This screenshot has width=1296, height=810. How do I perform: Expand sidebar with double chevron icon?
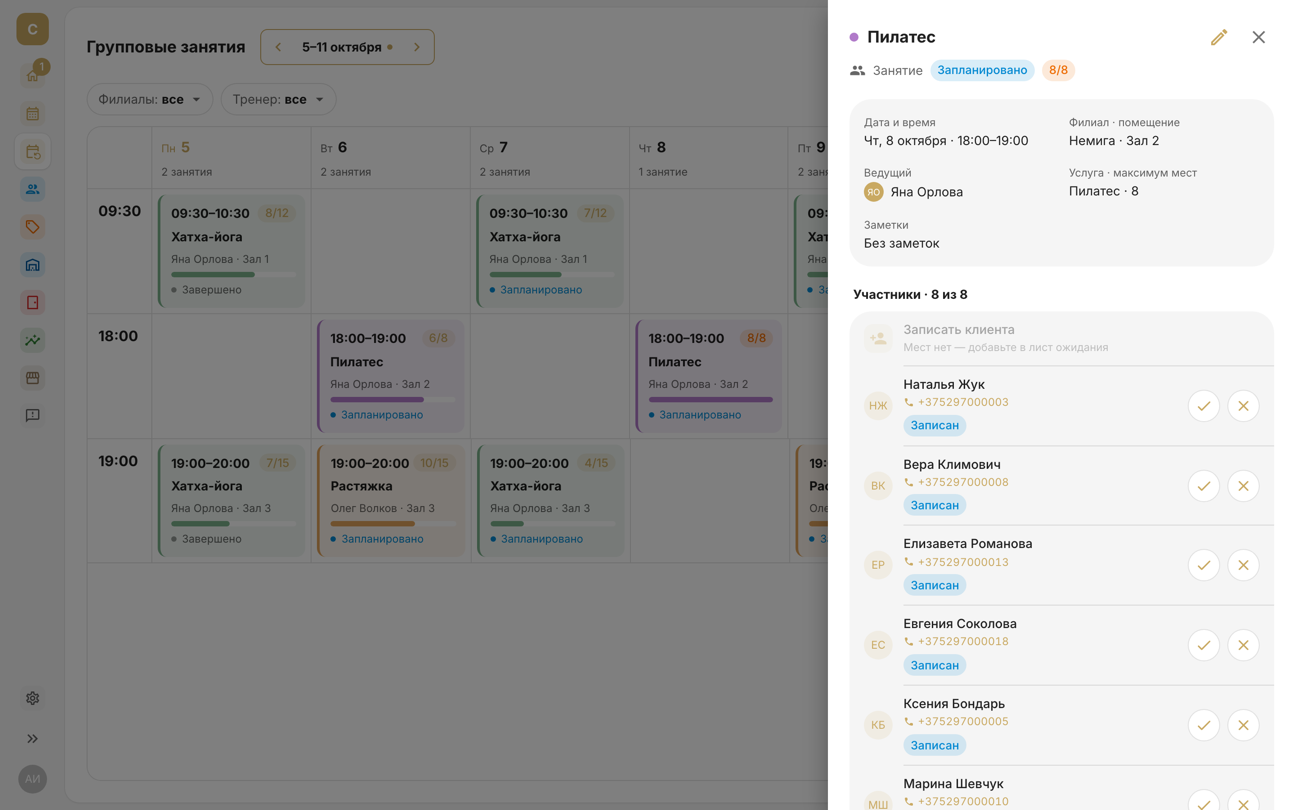[32, 738]
